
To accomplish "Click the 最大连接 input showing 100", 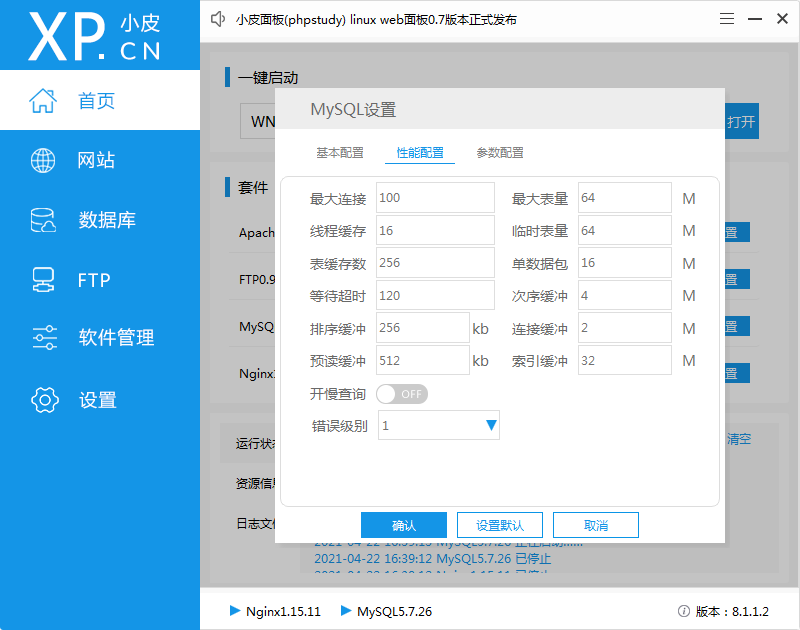I will [435, 198].
